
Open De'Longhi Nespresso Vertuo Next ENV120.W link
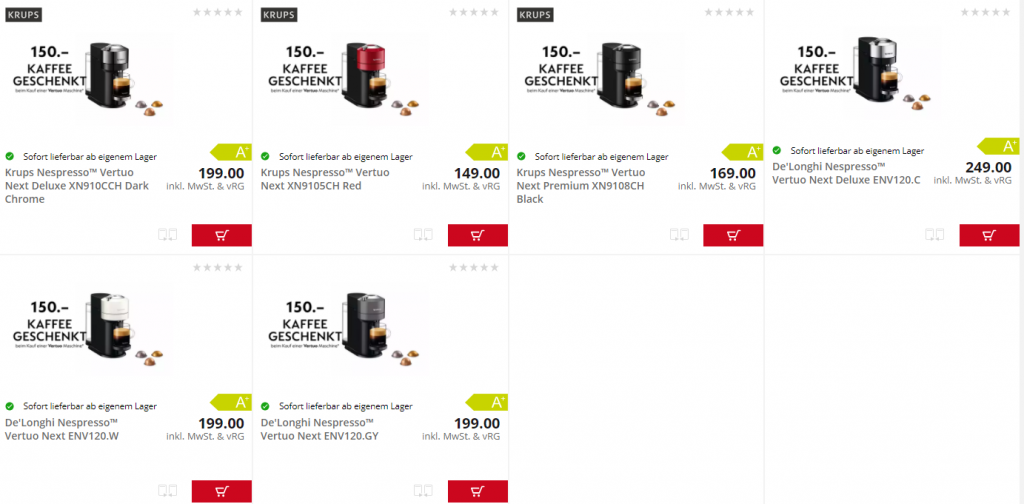(x=62, y=429)
